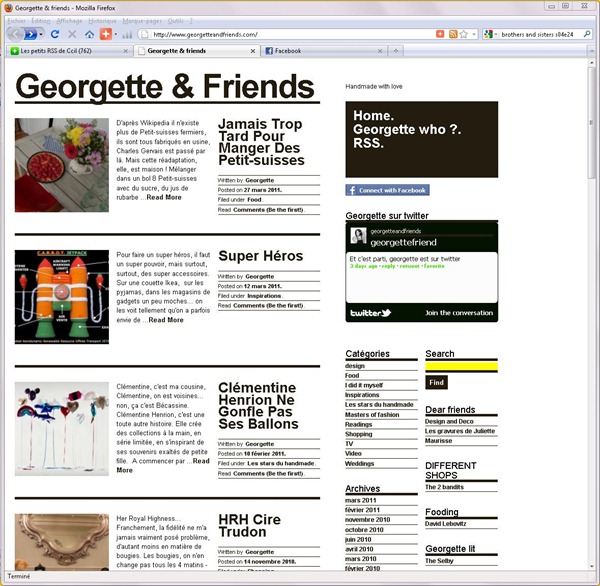The height and width of the screenshot is (586, 600).
Task: Select the I did it myself category
Action: pos(364,385)
